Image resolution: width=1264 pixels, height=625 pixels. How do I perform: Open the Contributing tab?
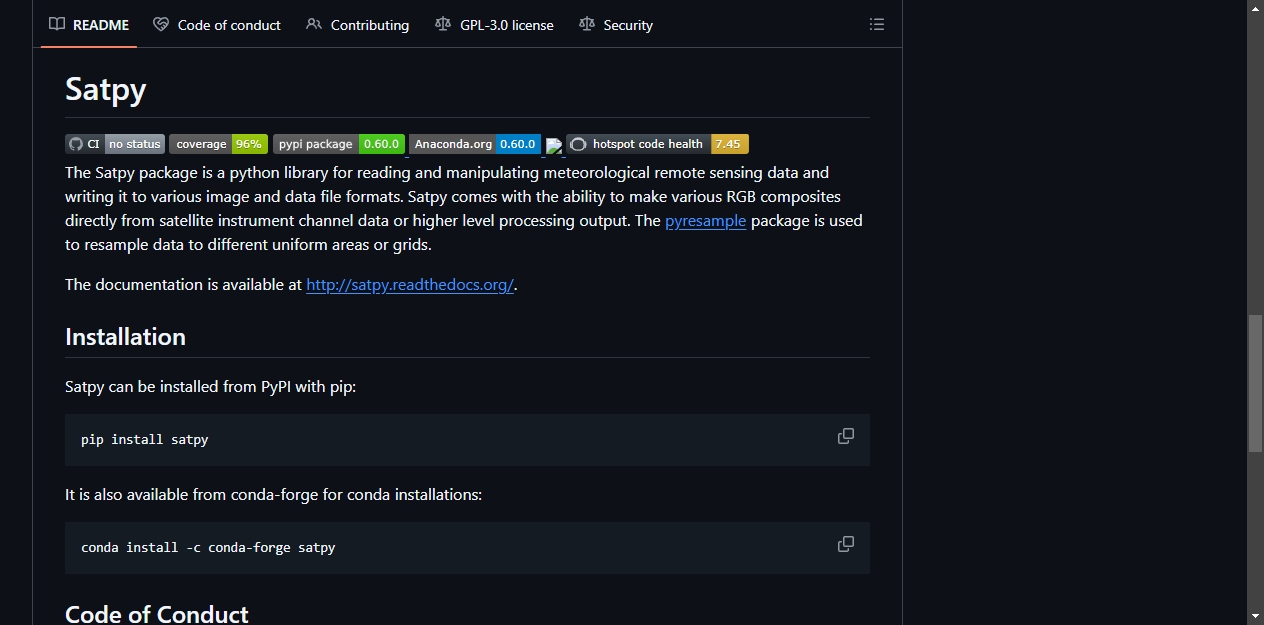click(x=358, y=25)
